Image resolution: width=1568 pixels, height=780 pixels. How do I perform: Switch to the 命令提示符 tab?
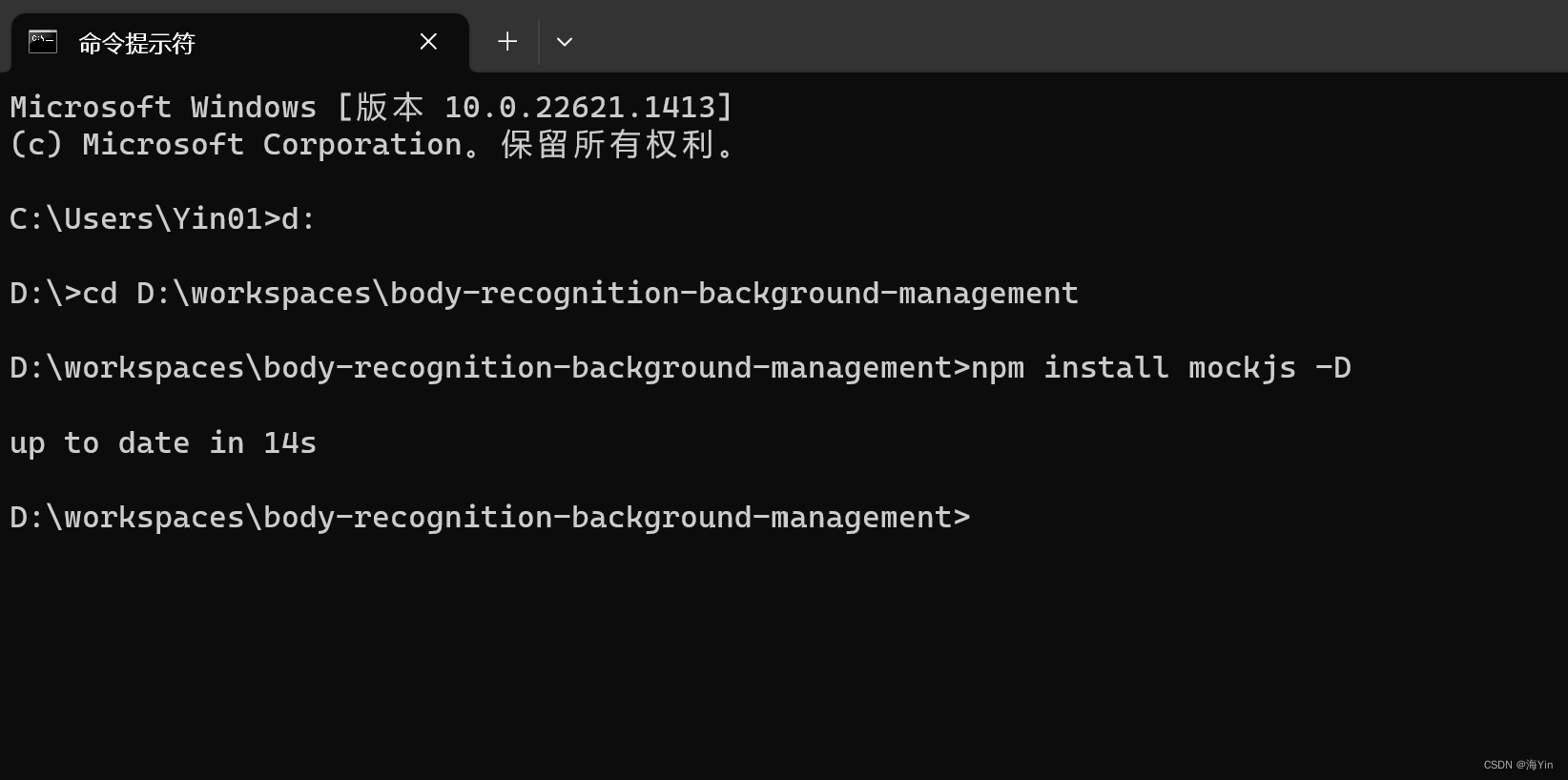[x=136, y=43]
